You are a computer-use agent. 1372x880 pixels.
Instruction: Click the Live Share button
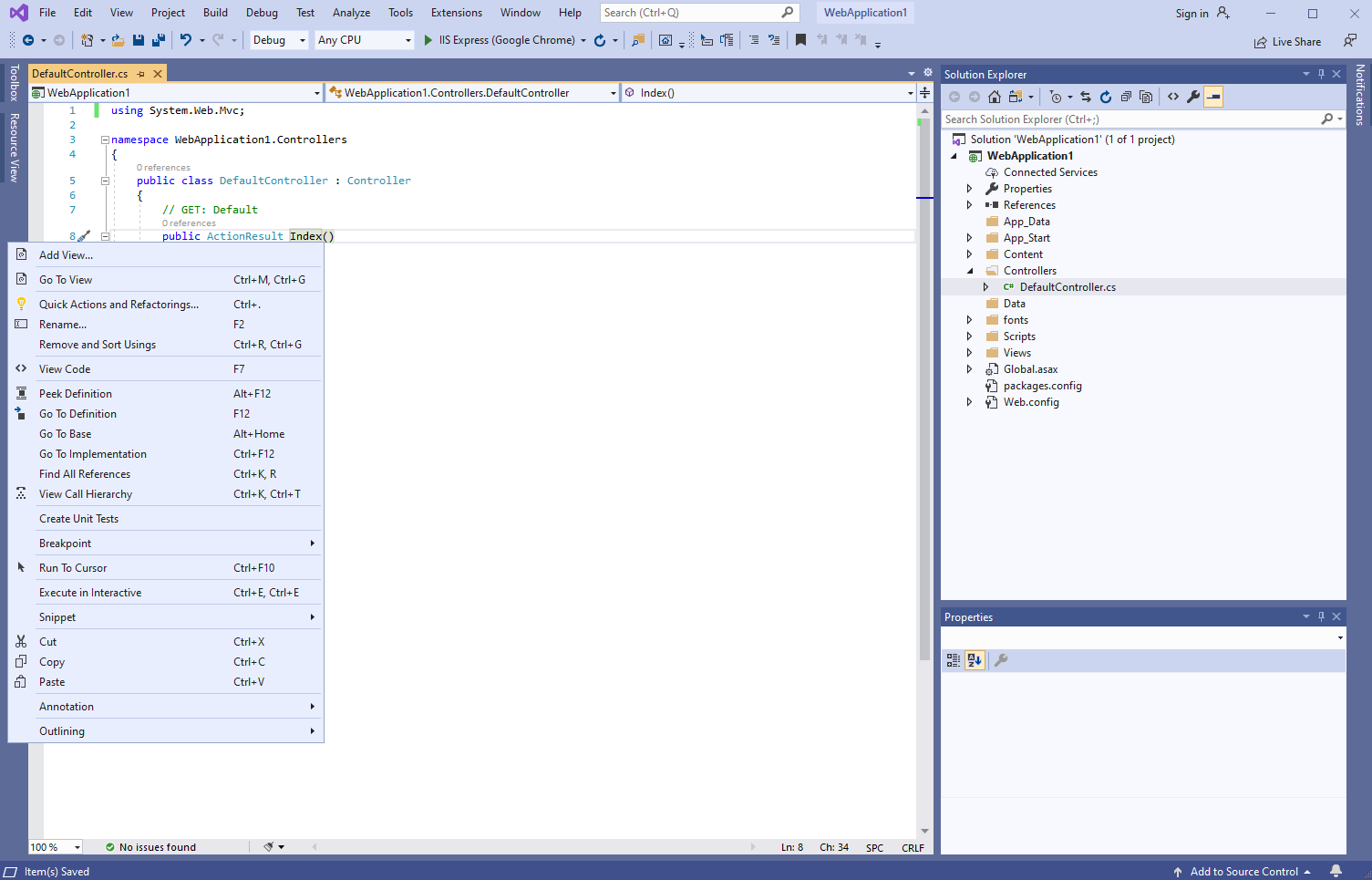tap(1287, 42)
